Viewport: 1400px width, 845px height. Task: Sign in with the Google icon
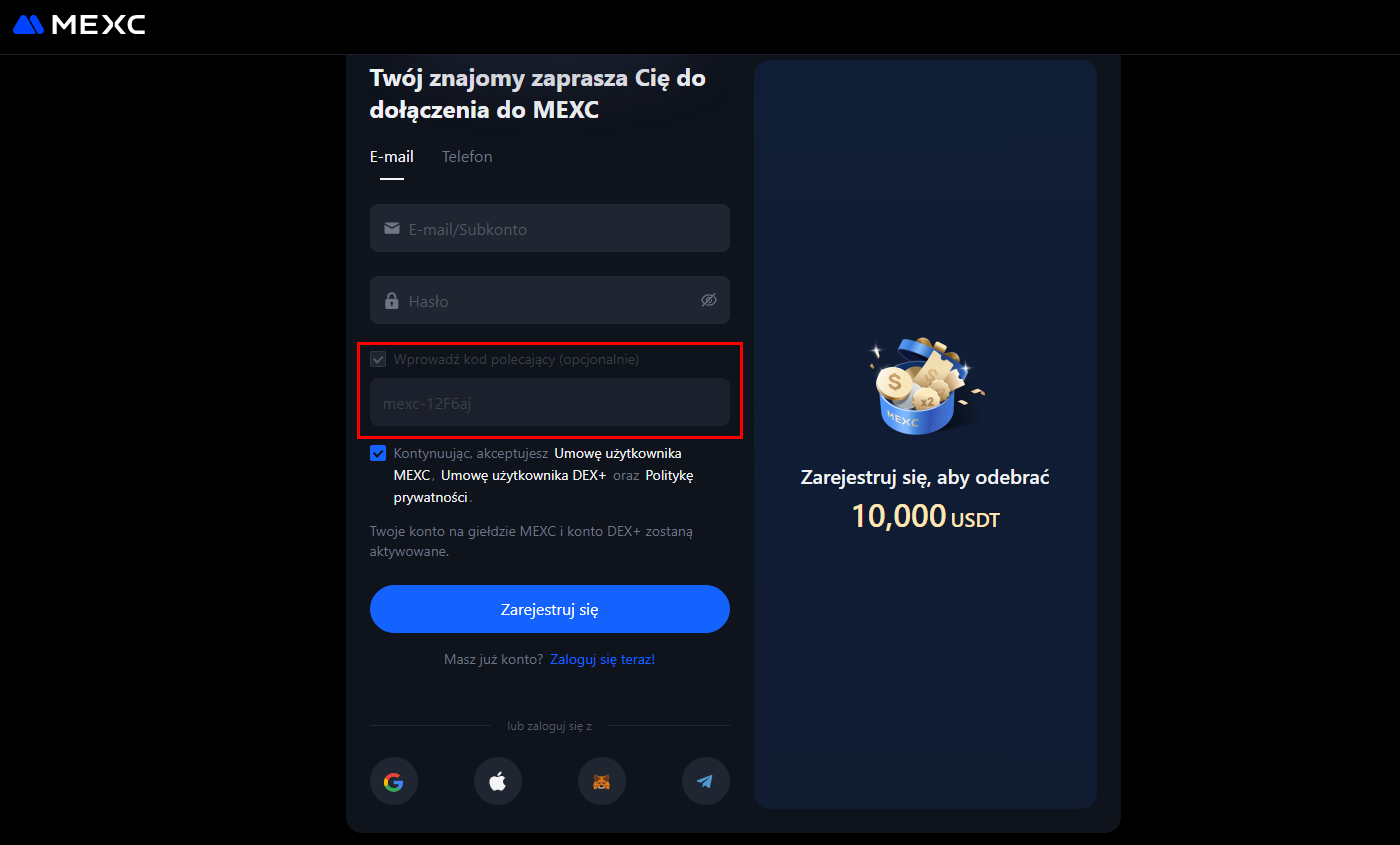[x=394, y=781]
